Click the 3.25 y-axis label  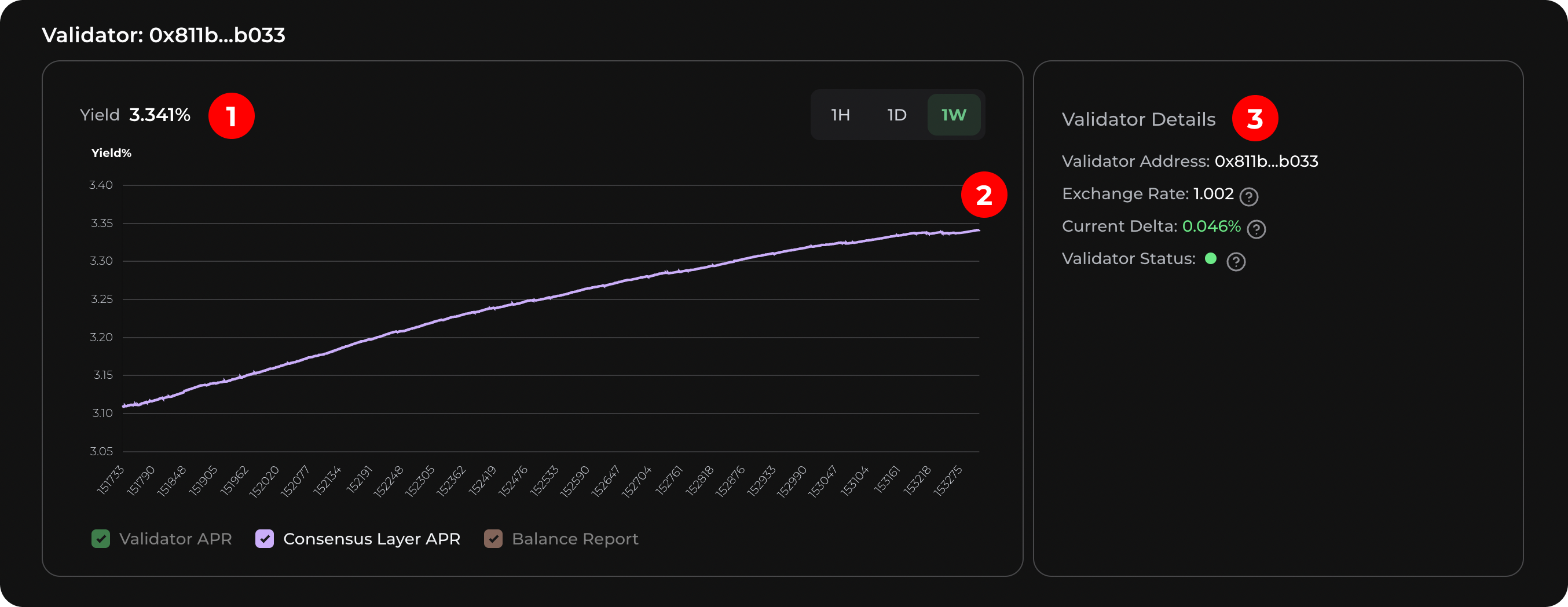(x=102, y=299)
